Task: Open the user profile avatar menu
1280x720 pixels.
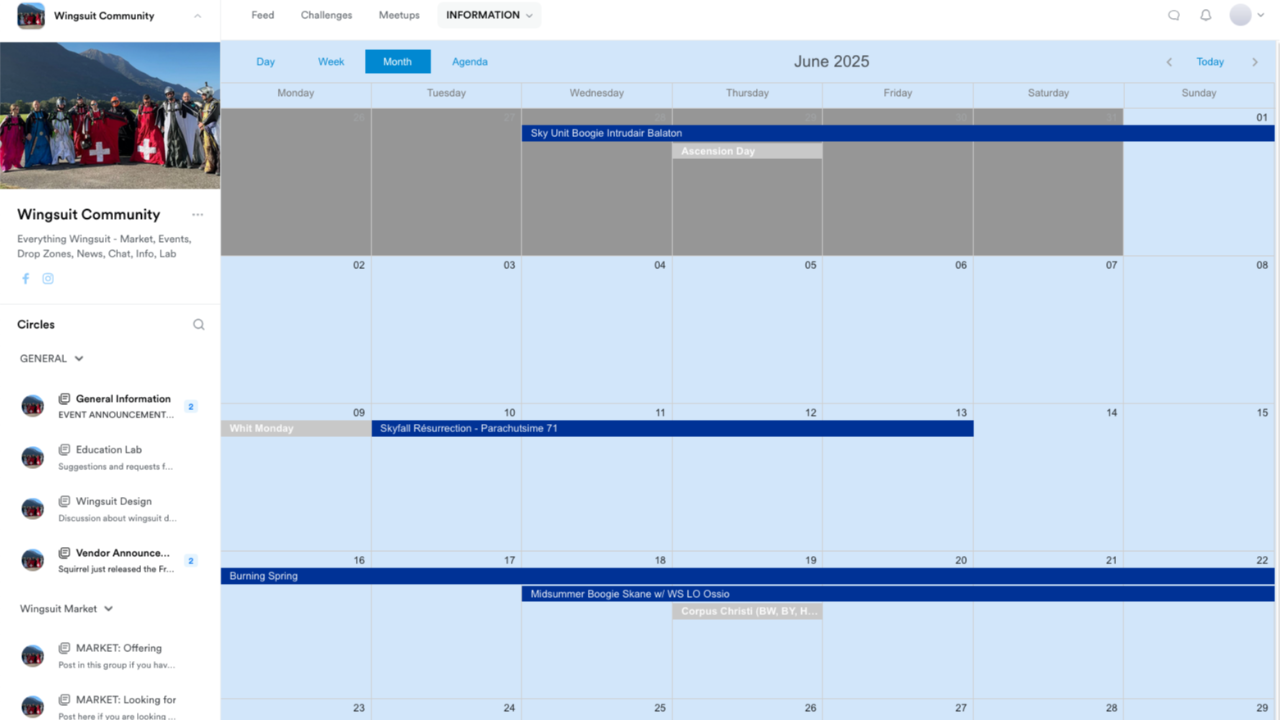Action: point(1245,15)
